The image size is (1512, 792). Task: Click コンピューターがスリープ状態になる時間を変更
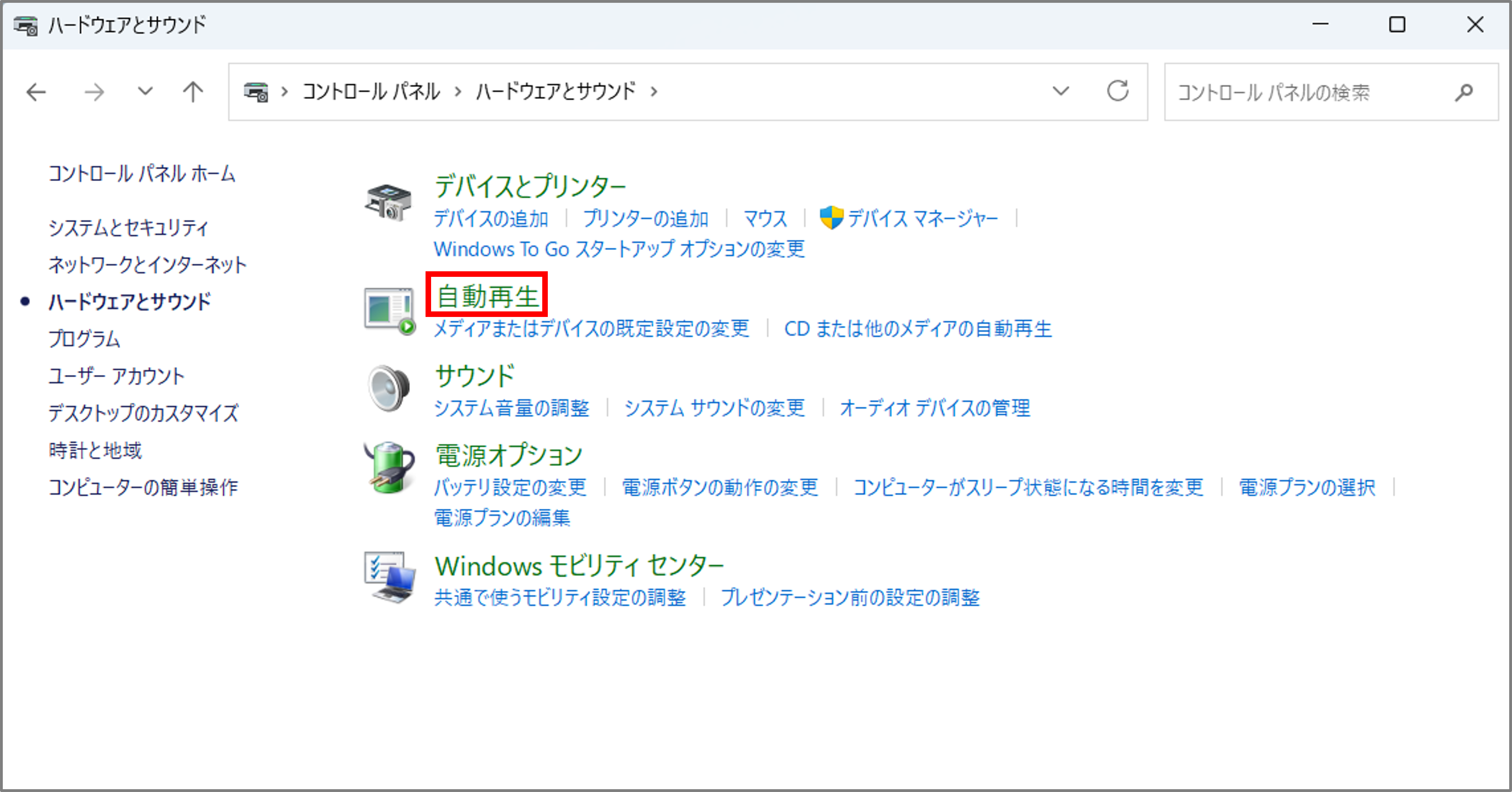click(1029, 487)
